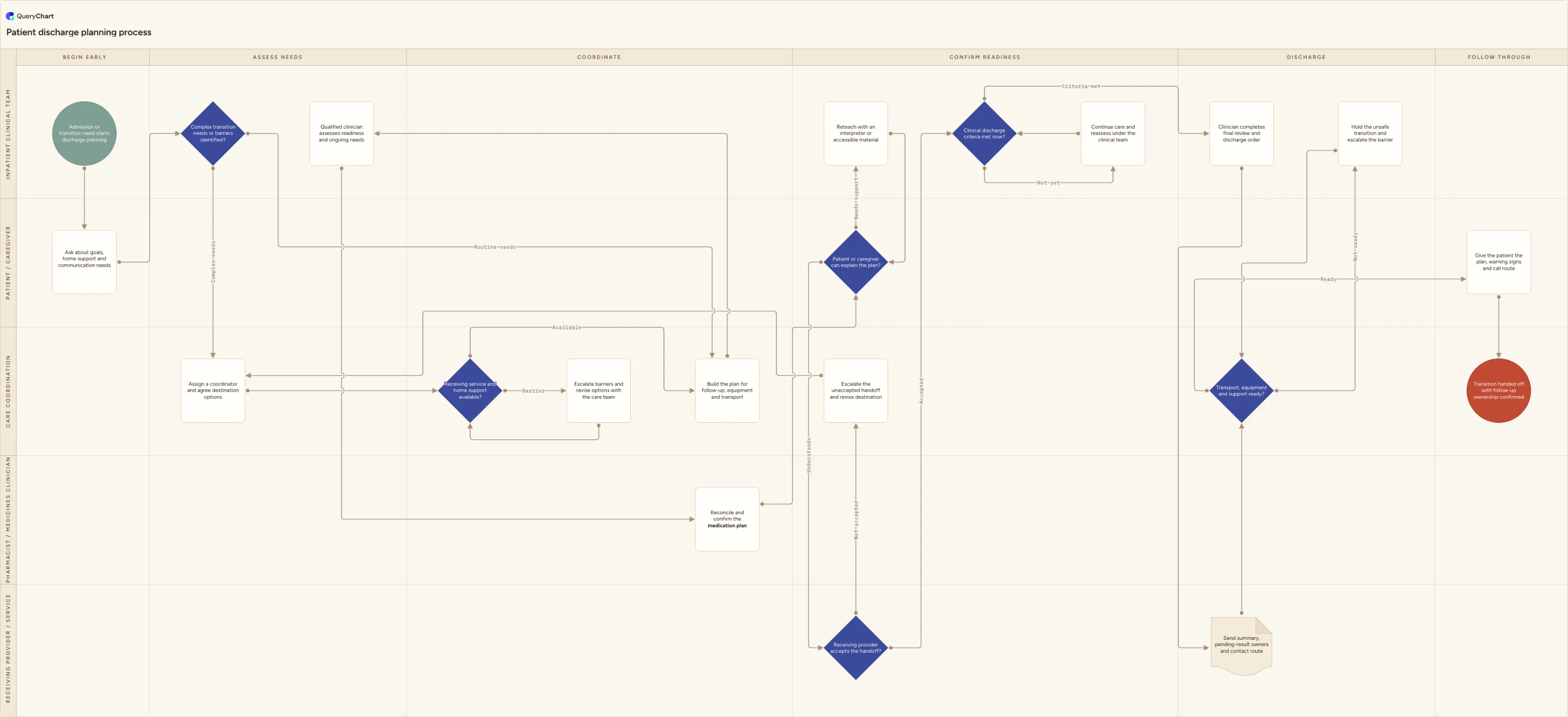This screenshot has height=717, width=1568.
Task: Click the DISCHARGE column header
Action: coord(1306,57)
